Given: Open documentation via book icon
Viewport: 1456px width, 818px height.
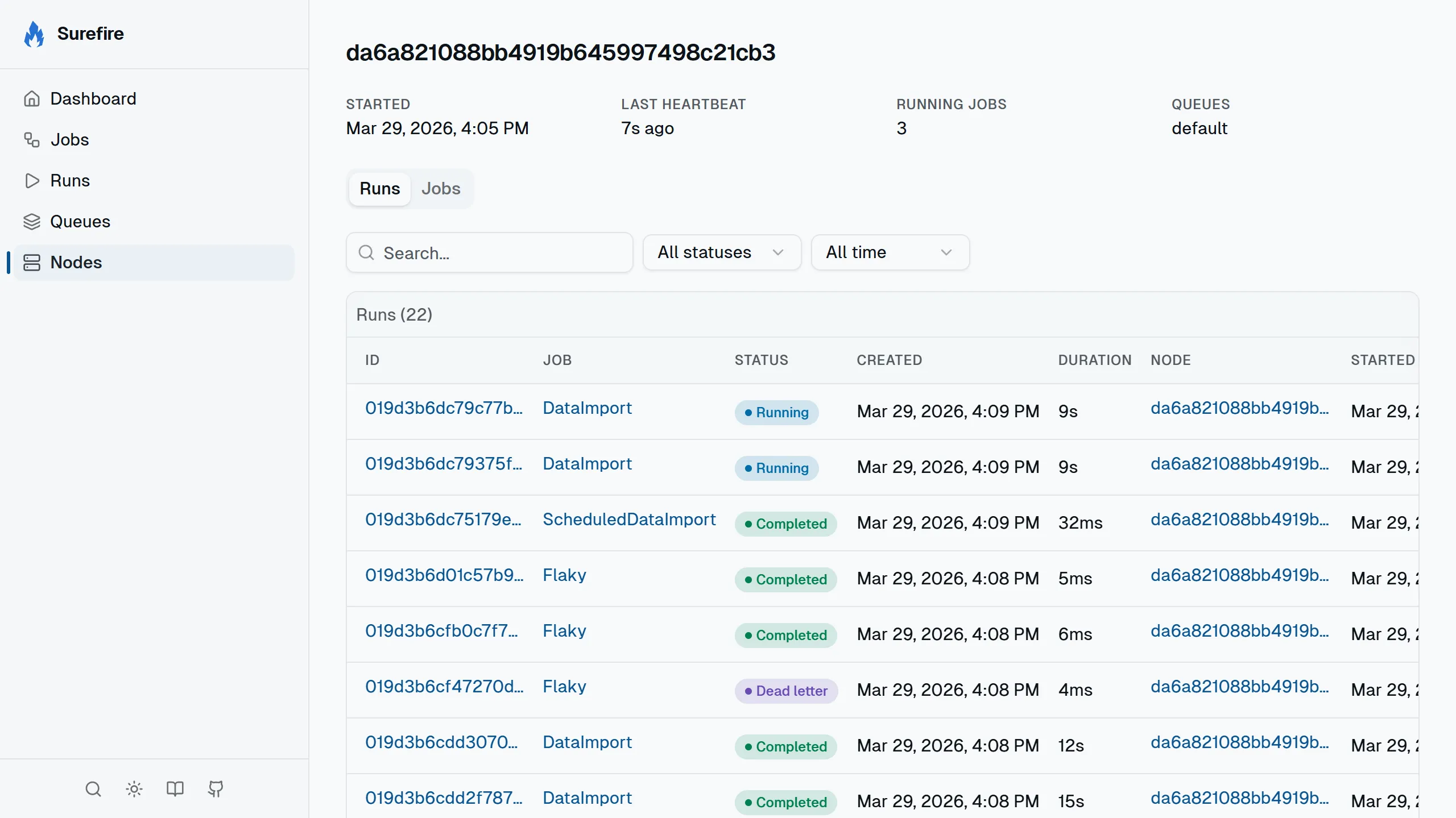Looking at the screenshot, I should [175, 789].
